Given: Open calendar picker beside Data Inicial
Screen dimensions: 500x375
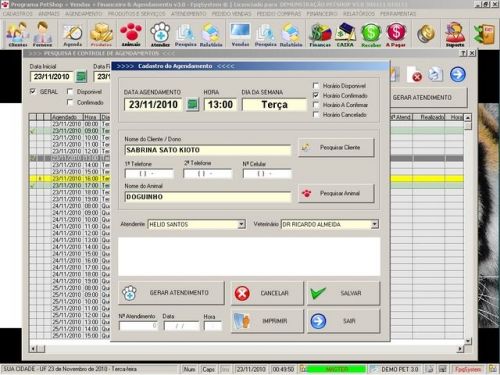Looking at the screenshot, I should [81, 77].
